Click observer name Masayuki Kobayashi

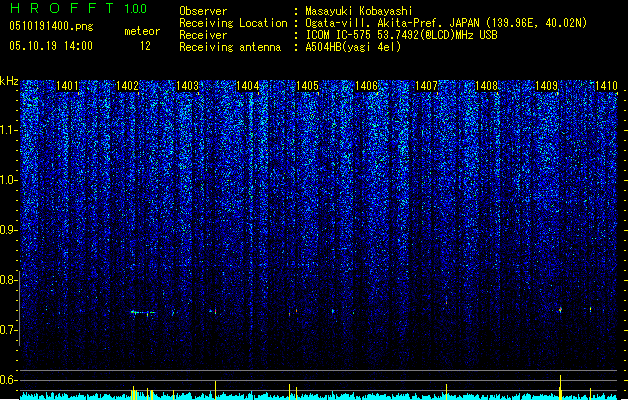tap(359, 11)
